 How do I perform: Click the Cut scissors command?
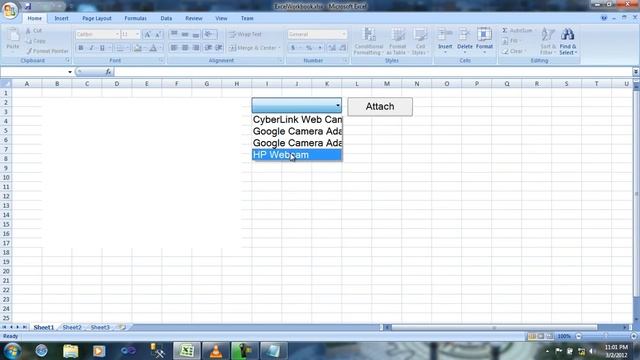click(x=33, y=31)
